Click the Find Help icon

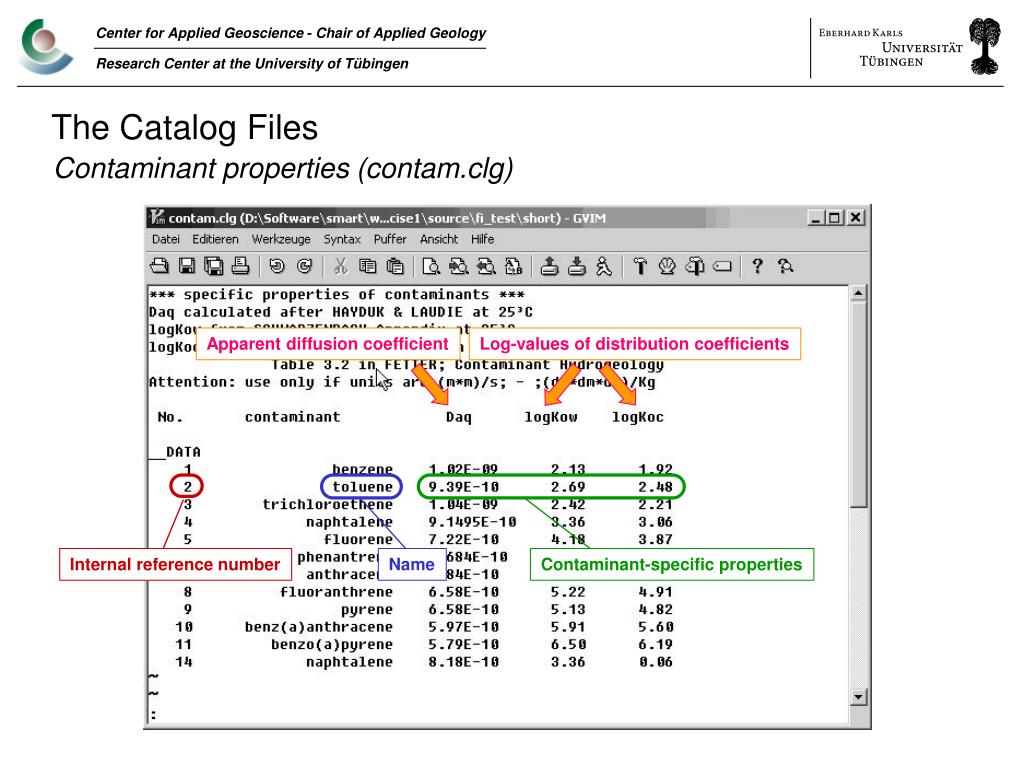(785, 266)
